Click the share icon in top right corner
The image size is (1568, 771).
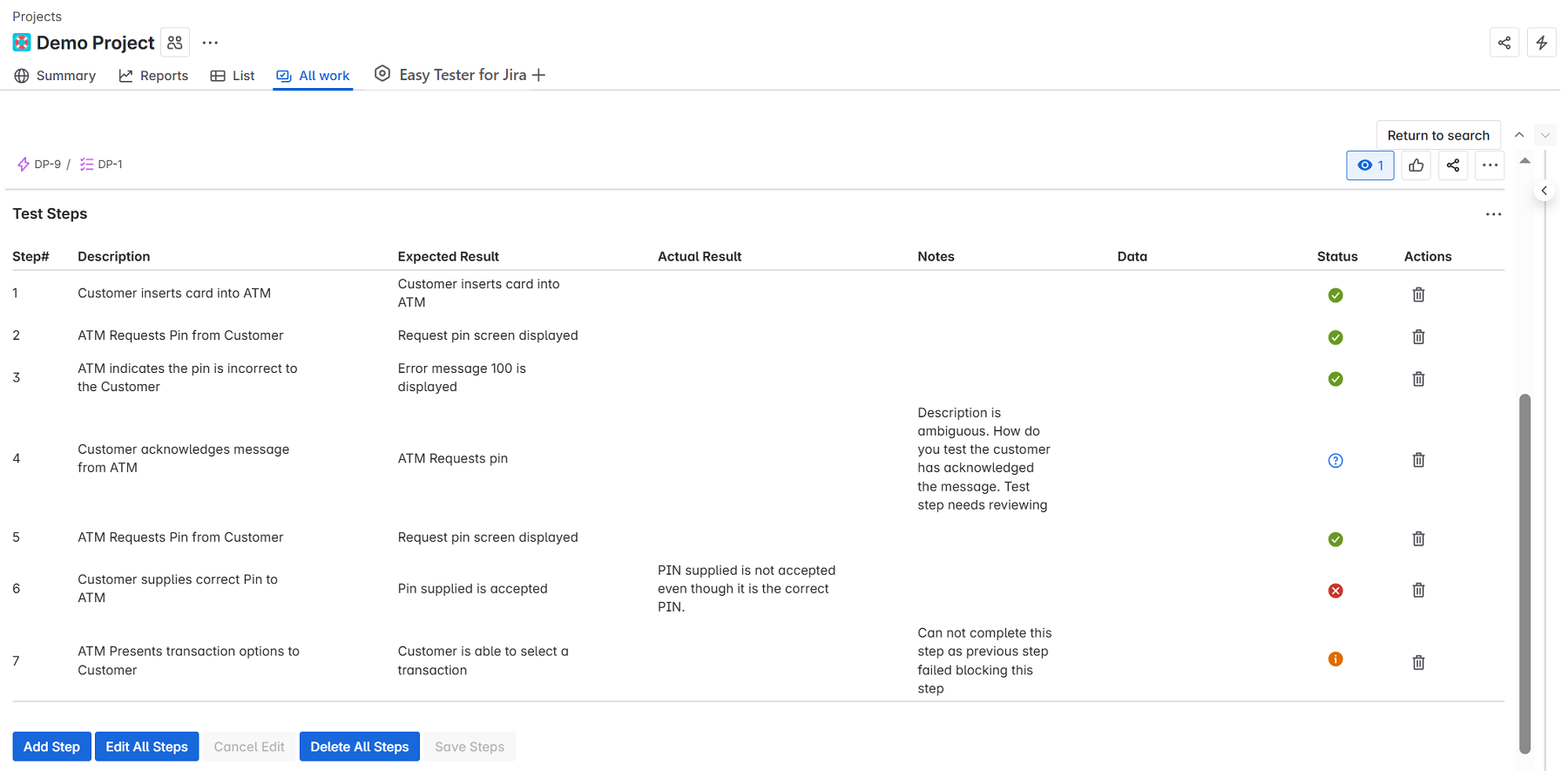(1504, 42)
